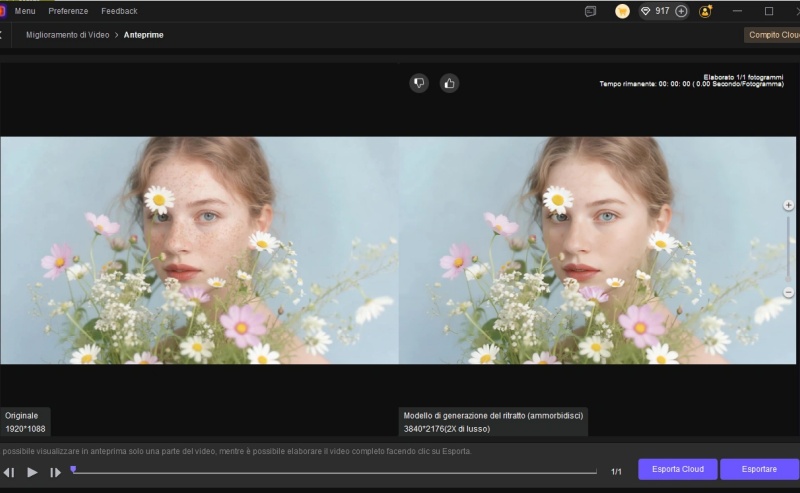Click the diamond credits balance icon
Image resolution: width=800 pixels, height=493 pixels.
(x=646, y=11)
